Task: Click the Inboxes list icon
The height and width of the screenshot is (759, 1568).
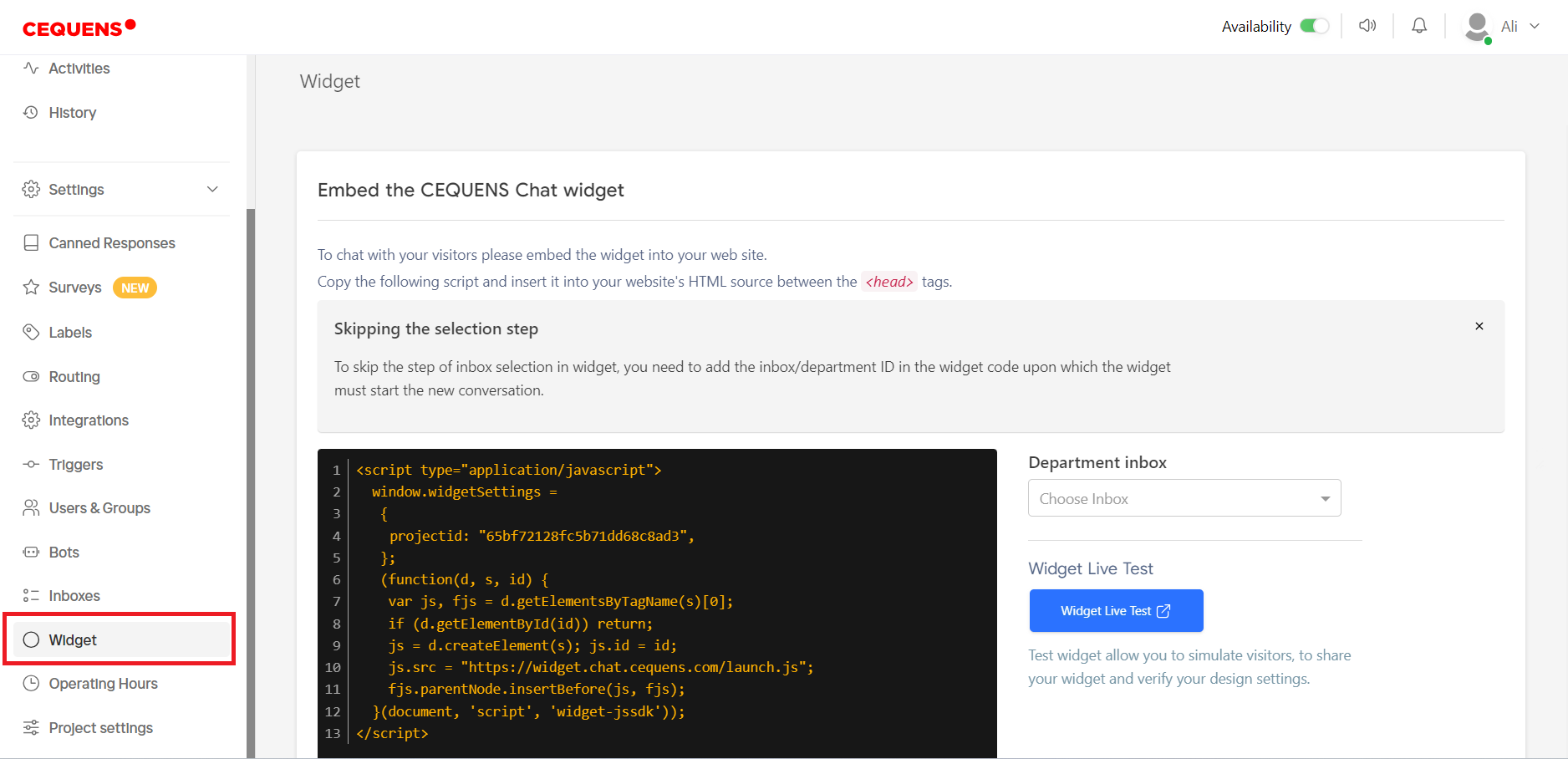Action: tap(31, 595)
